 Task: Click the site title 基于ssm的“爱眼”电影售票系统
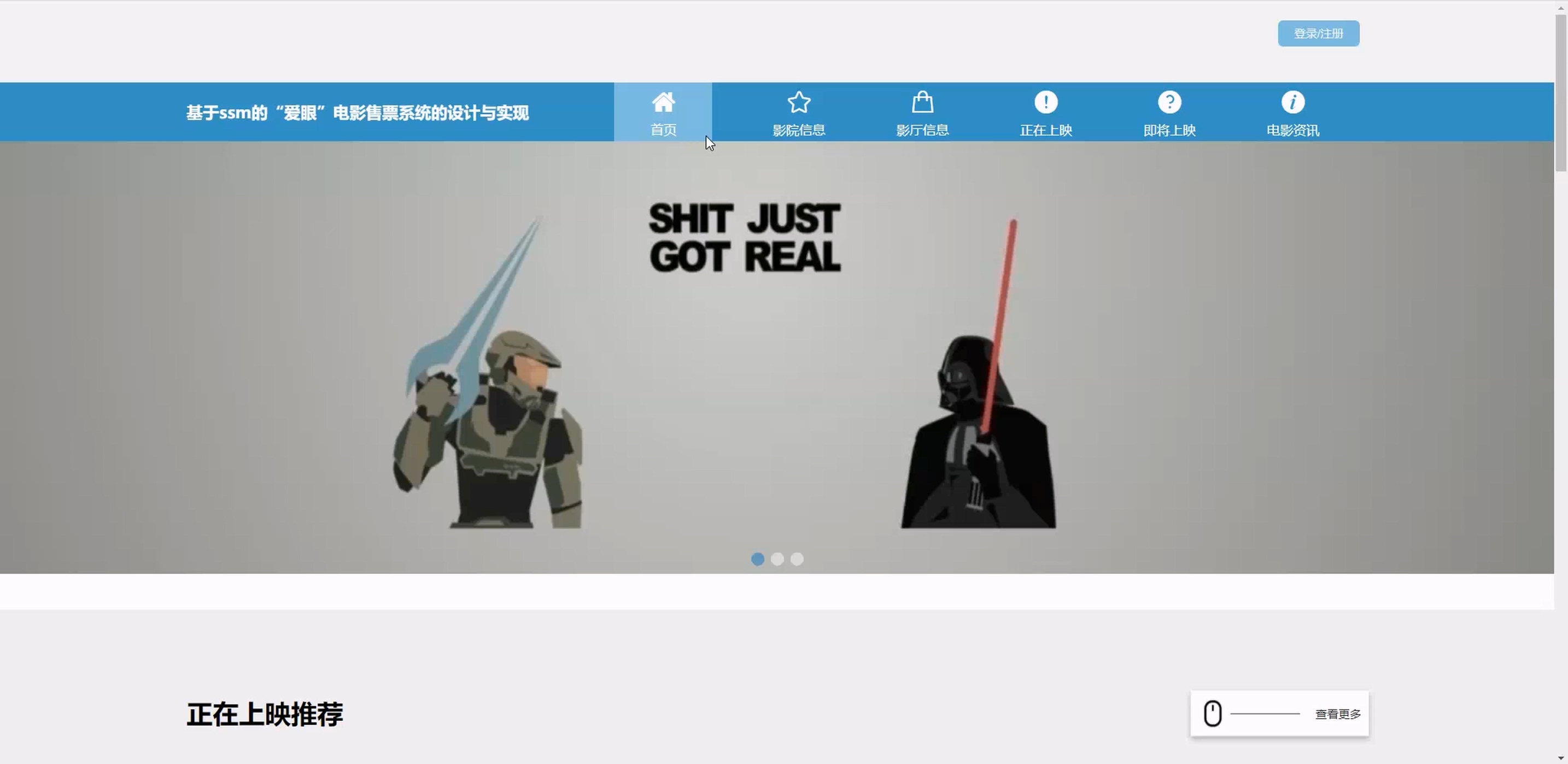358,113
